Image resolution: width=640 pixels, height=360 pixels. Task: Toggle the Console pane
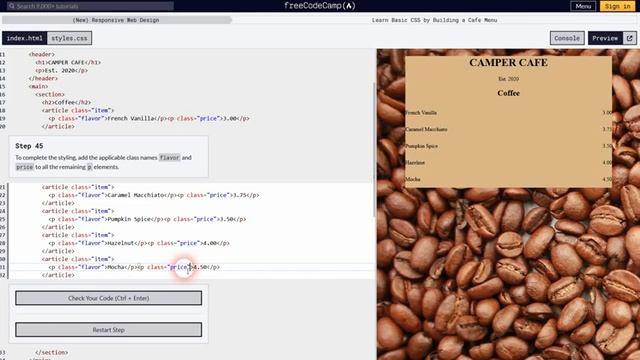click(567, 38)
